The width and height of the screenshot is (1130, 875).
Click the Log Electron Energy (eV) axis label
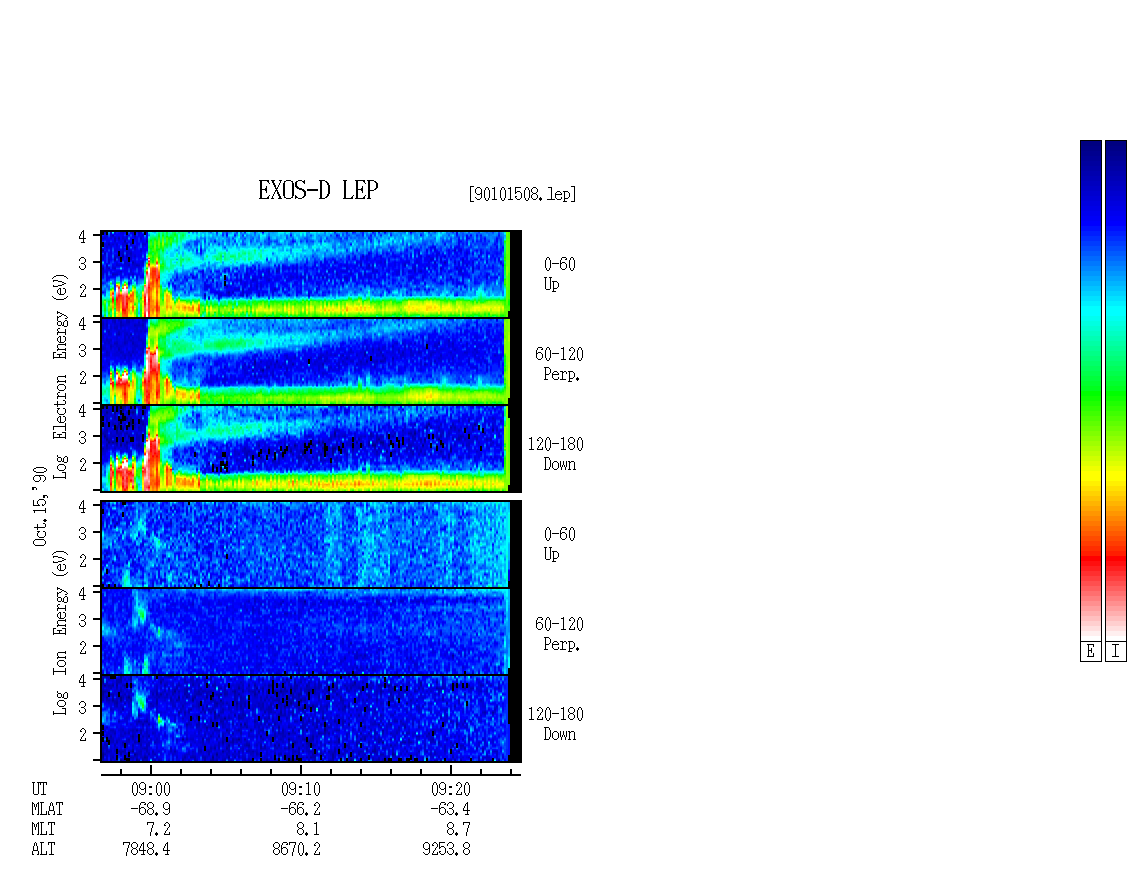[60, 376]
